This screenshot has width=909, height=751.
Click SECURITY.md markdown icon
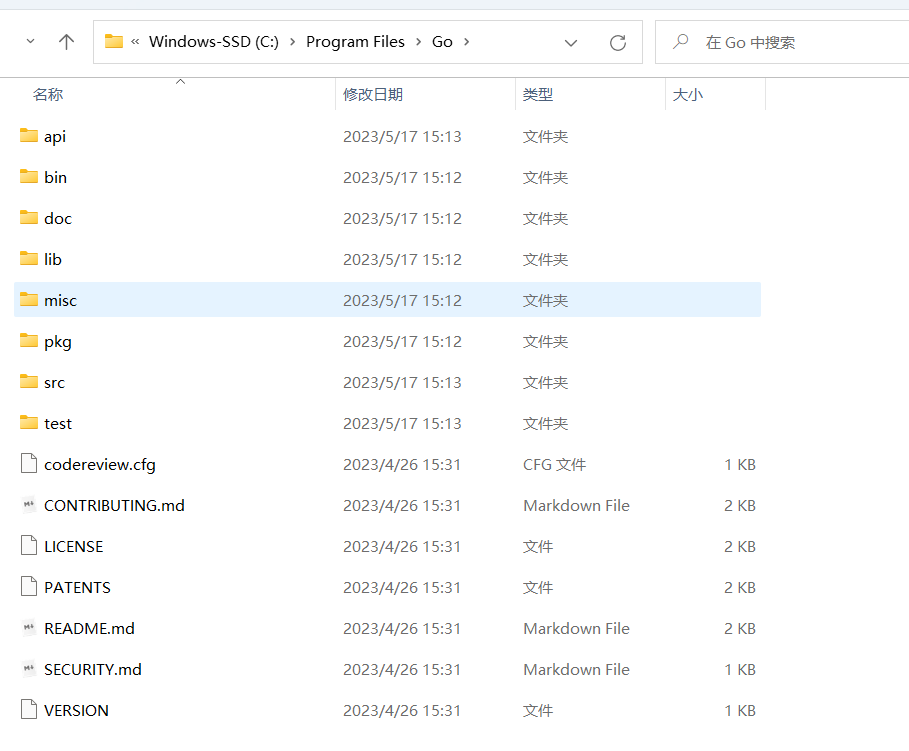[29, 669]
